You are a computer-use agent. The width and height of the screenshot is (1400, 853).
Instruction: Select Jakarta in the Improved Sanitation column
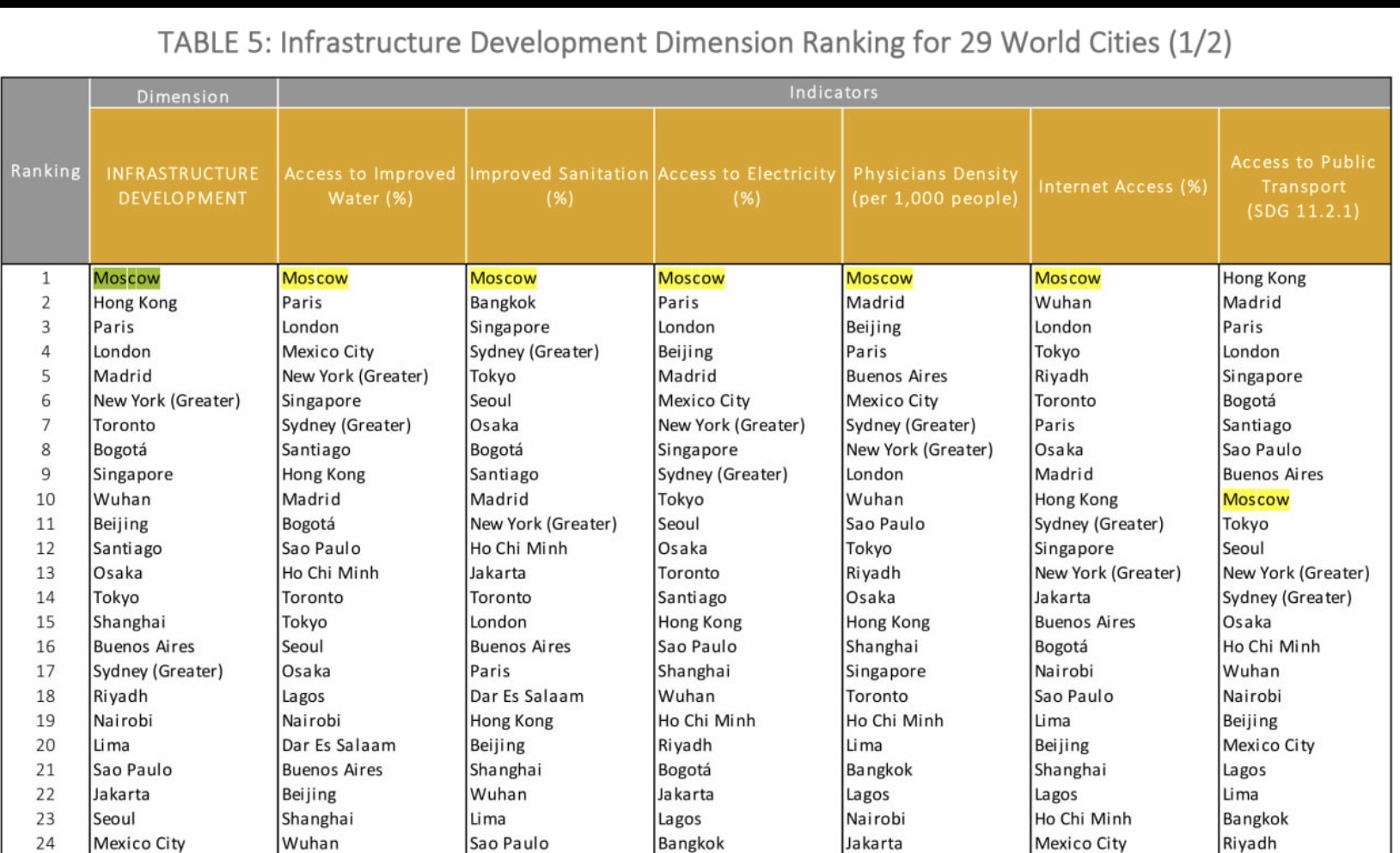coord(498,573)
